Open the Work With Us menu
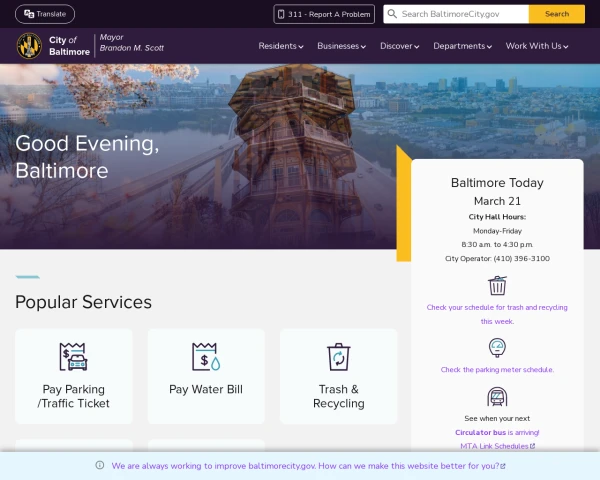 click(537, 46)
